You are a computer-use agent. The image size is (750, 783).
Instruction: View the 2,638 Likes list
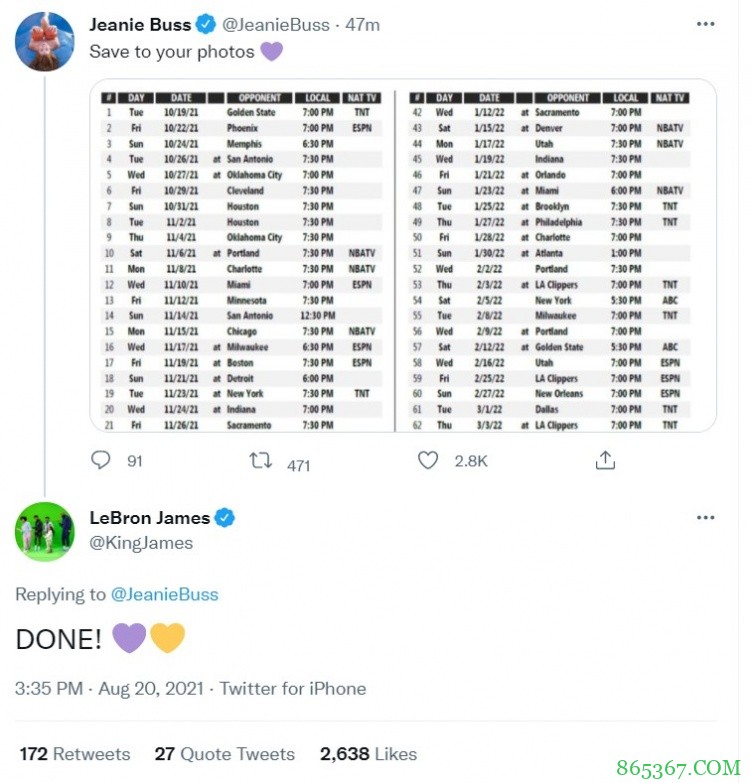368,754
